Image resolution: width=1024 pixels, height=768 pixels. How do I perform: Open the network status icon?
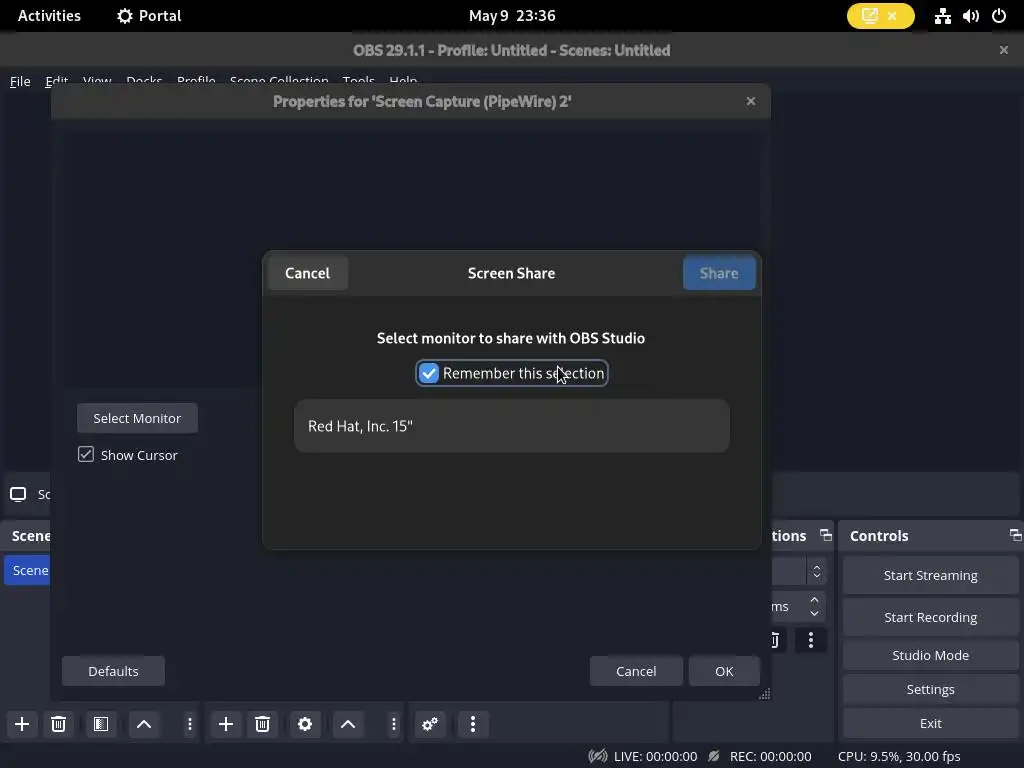942,16
